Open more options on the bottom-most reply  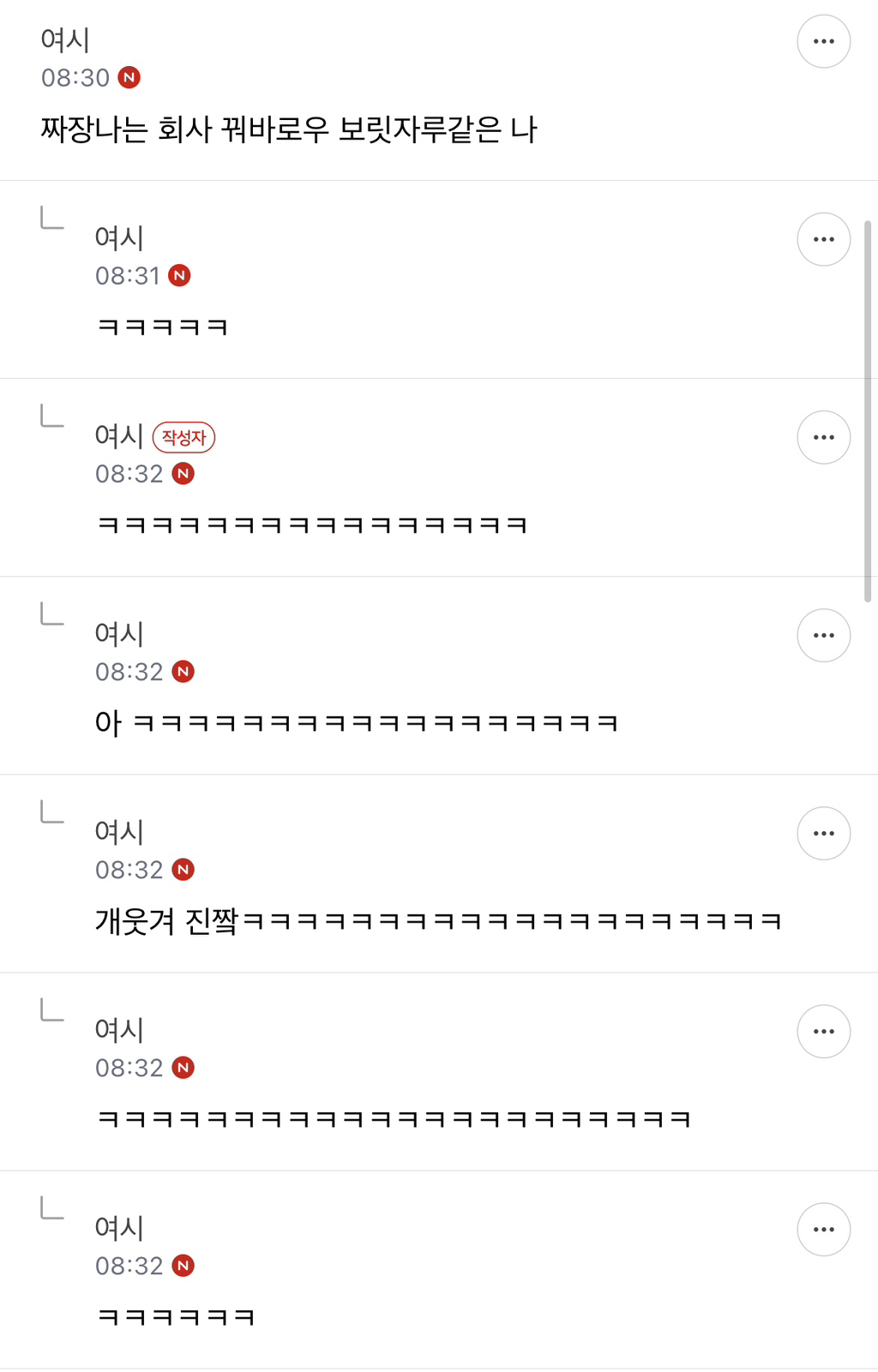[x=823, y=1229]
